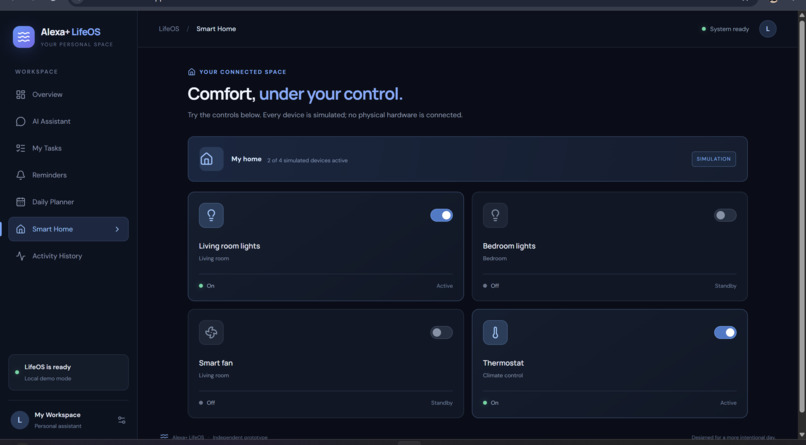Open workspace settings sliders icon
Image resolution: width=806 pixels, height=445 pixels.
[122, 420]
